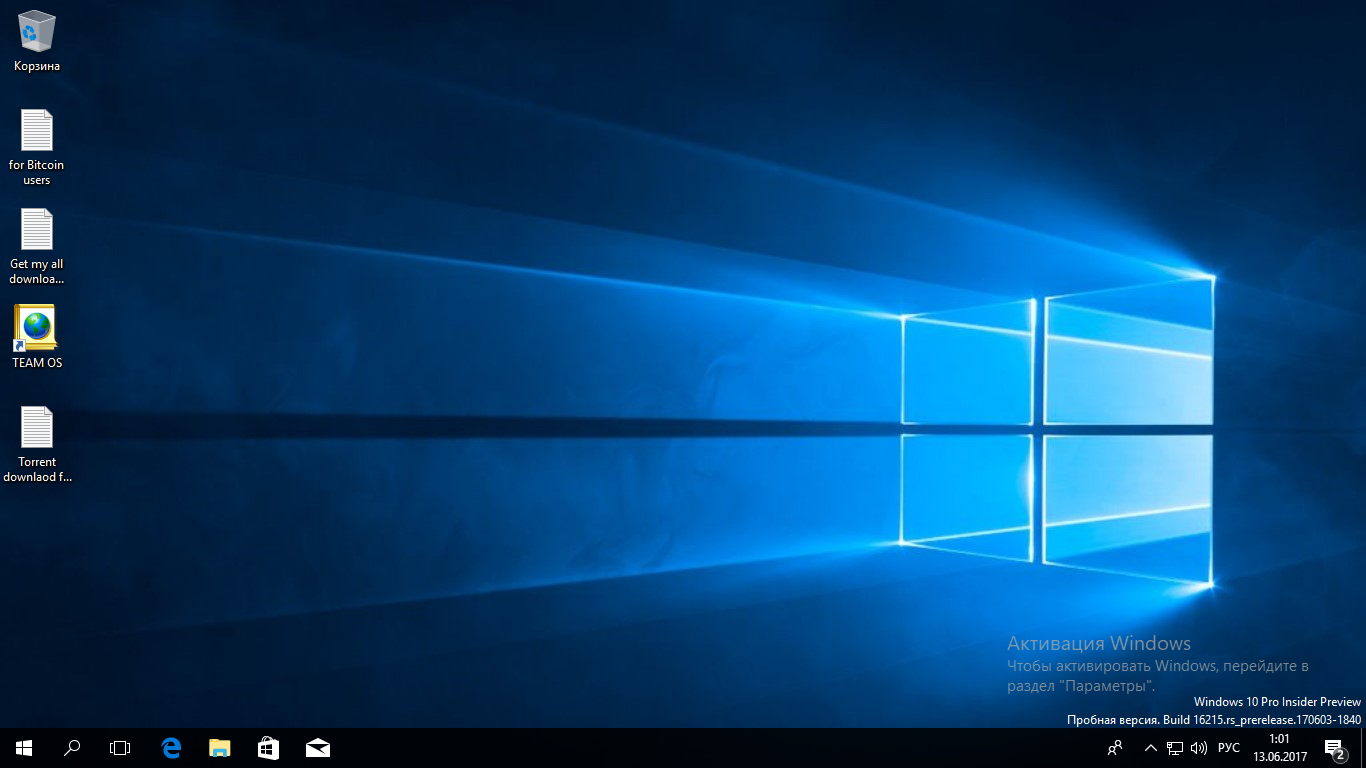1366x768 pixels.
Task: Select the 'Torrent downlaod f...' text file
Action: tap(37, 444)
